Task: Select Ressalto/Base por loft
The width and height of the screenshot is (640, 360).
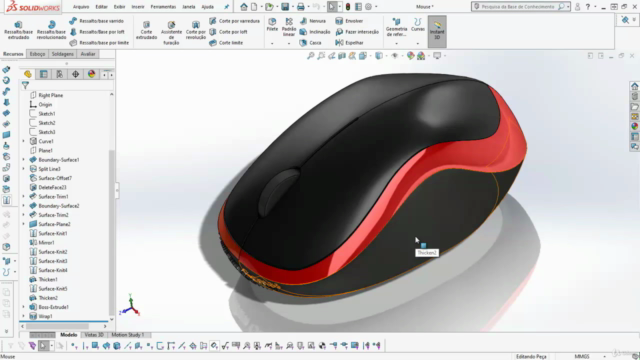Action: (x=97, y=32)
